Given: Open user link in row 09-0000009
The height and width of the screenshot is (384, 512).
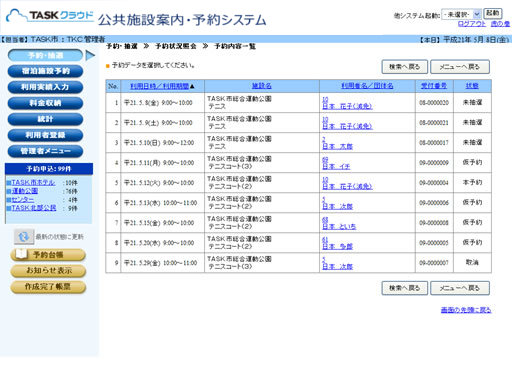Looking at the screenshot, I should point(336,163).
